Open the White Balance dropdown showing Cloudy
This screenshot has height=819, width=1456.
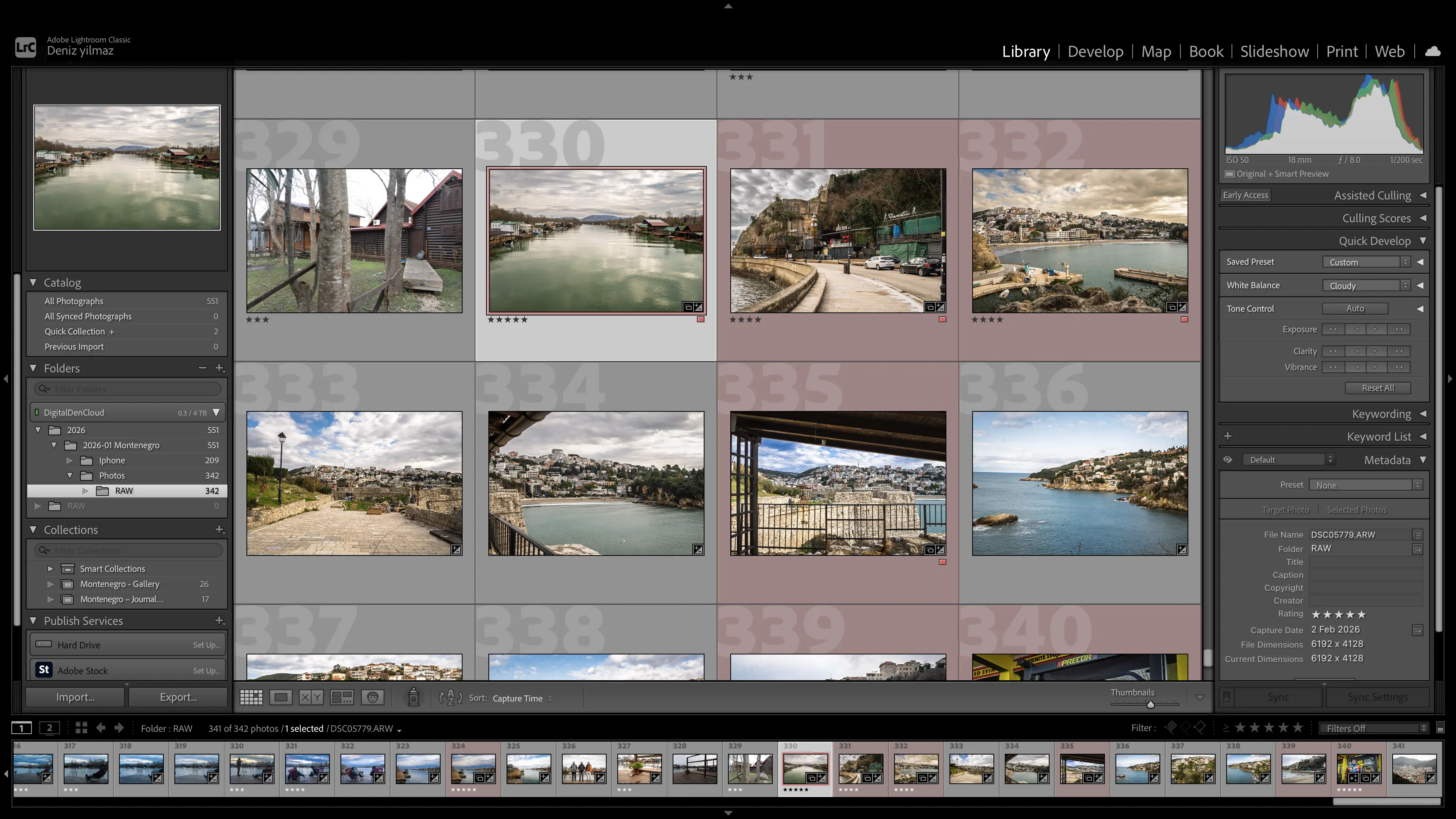tap(1365, 285)
